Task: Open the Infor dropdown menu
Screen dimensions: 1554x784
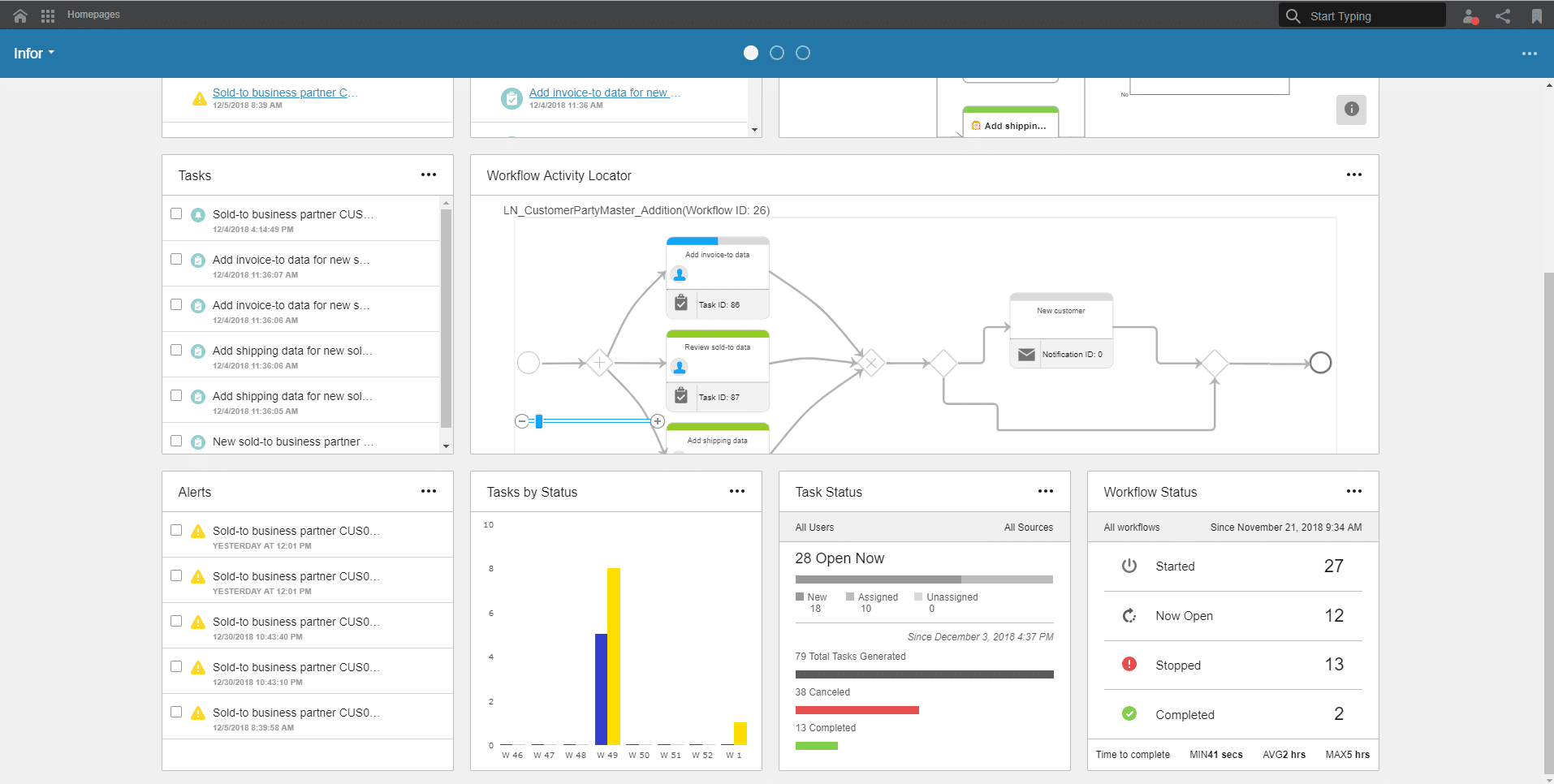Action: tap(33, 53)
